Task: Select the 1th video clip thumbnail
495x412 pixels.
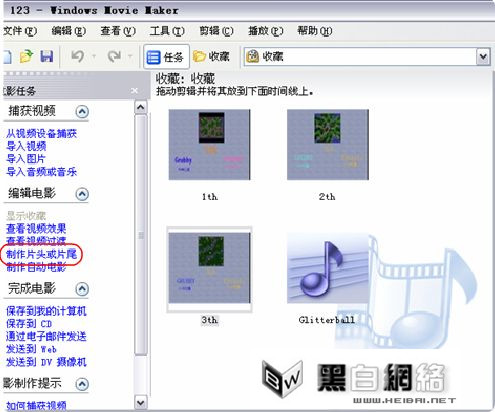Action: click(x=209, y=145)
